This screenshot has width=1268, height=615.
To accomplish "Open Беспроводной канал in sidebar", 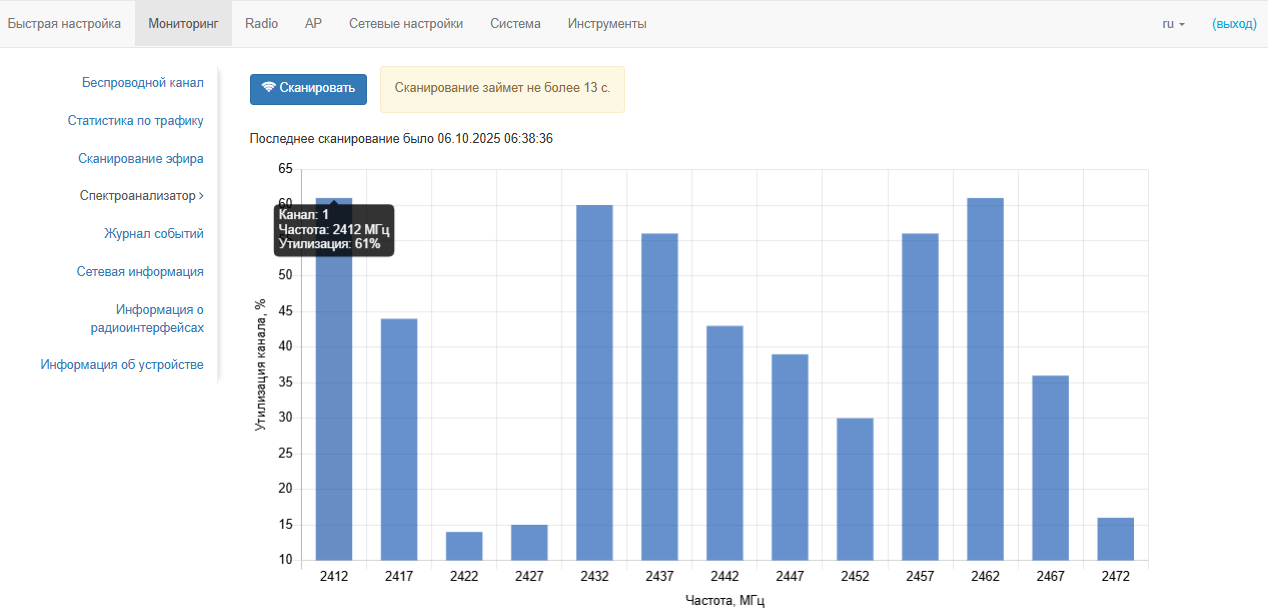I will [142, 83].
